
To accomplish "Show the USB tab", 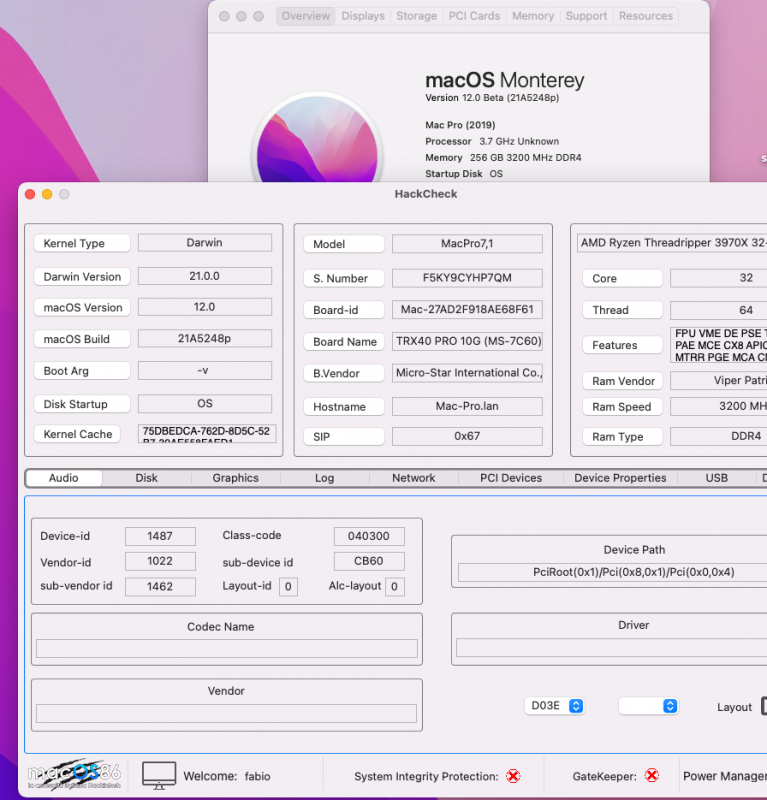I will (x=716, y=478).
